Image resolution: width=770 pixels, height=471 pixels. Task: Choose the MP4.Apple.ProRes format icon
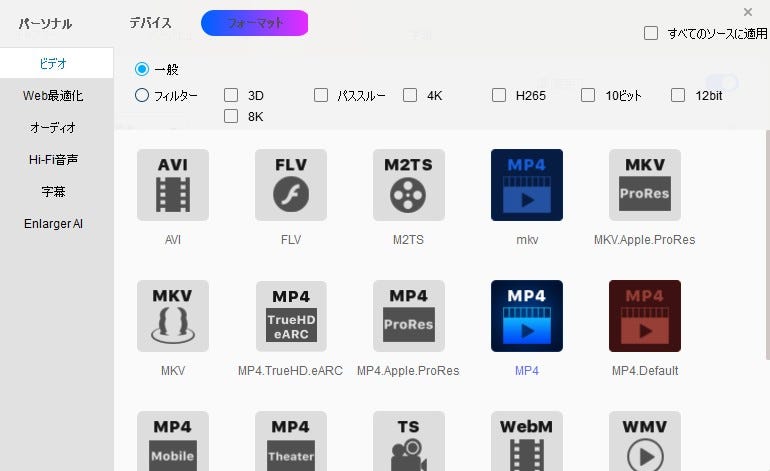coord(409,316)
